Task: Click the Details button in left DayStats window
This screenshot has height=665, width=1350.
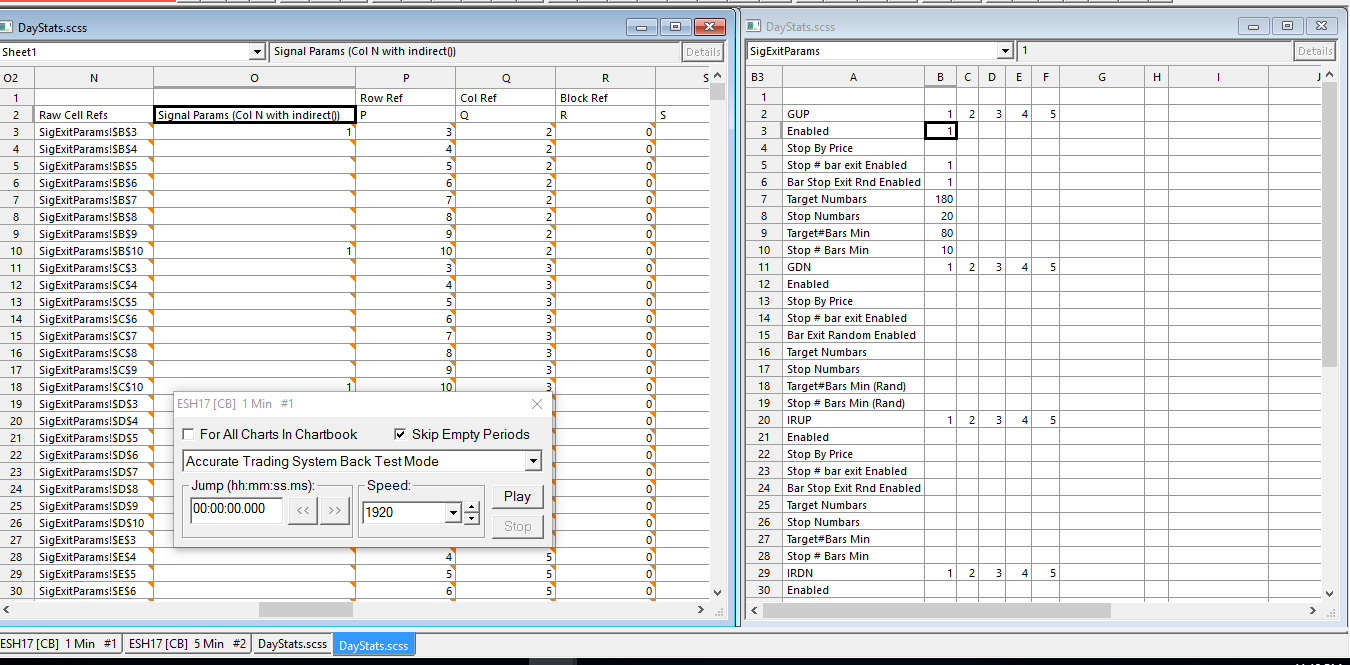Action: (x=703, y=52)
